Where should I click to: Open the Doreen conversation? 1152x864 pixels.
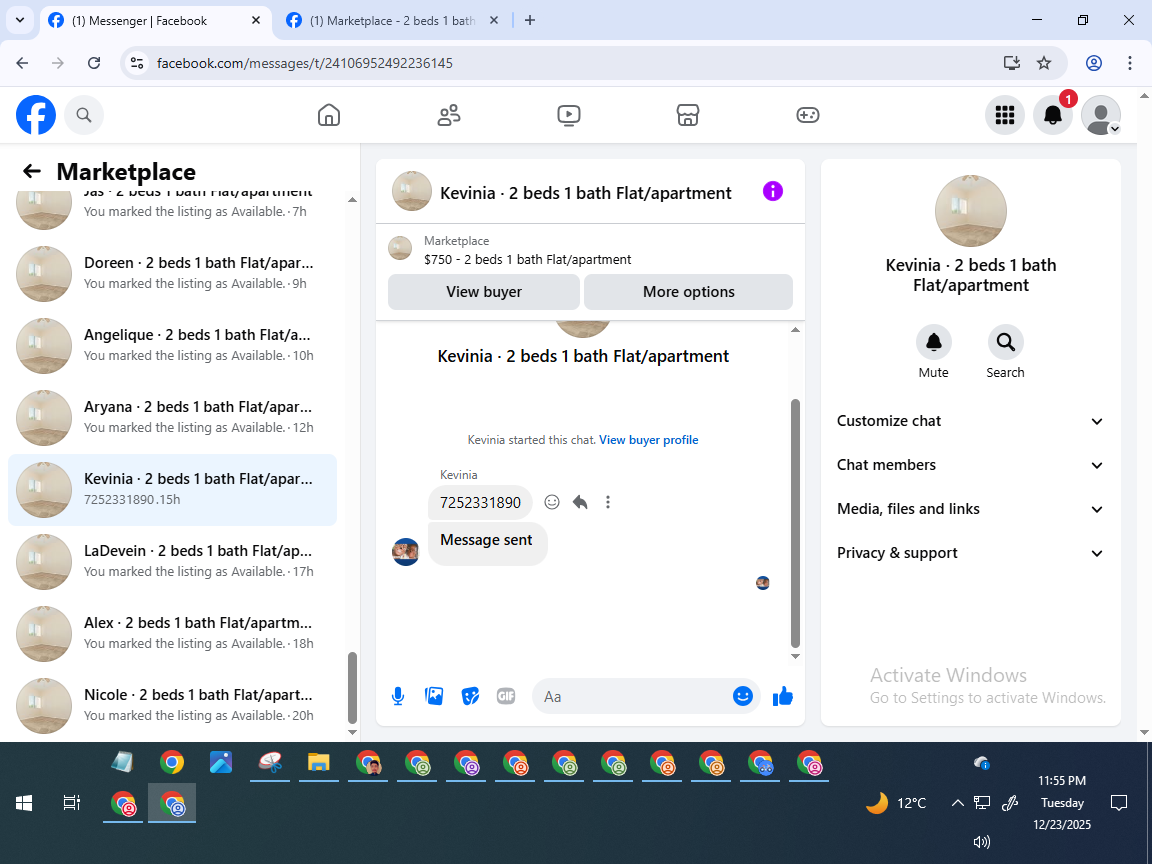coord(173,273)
